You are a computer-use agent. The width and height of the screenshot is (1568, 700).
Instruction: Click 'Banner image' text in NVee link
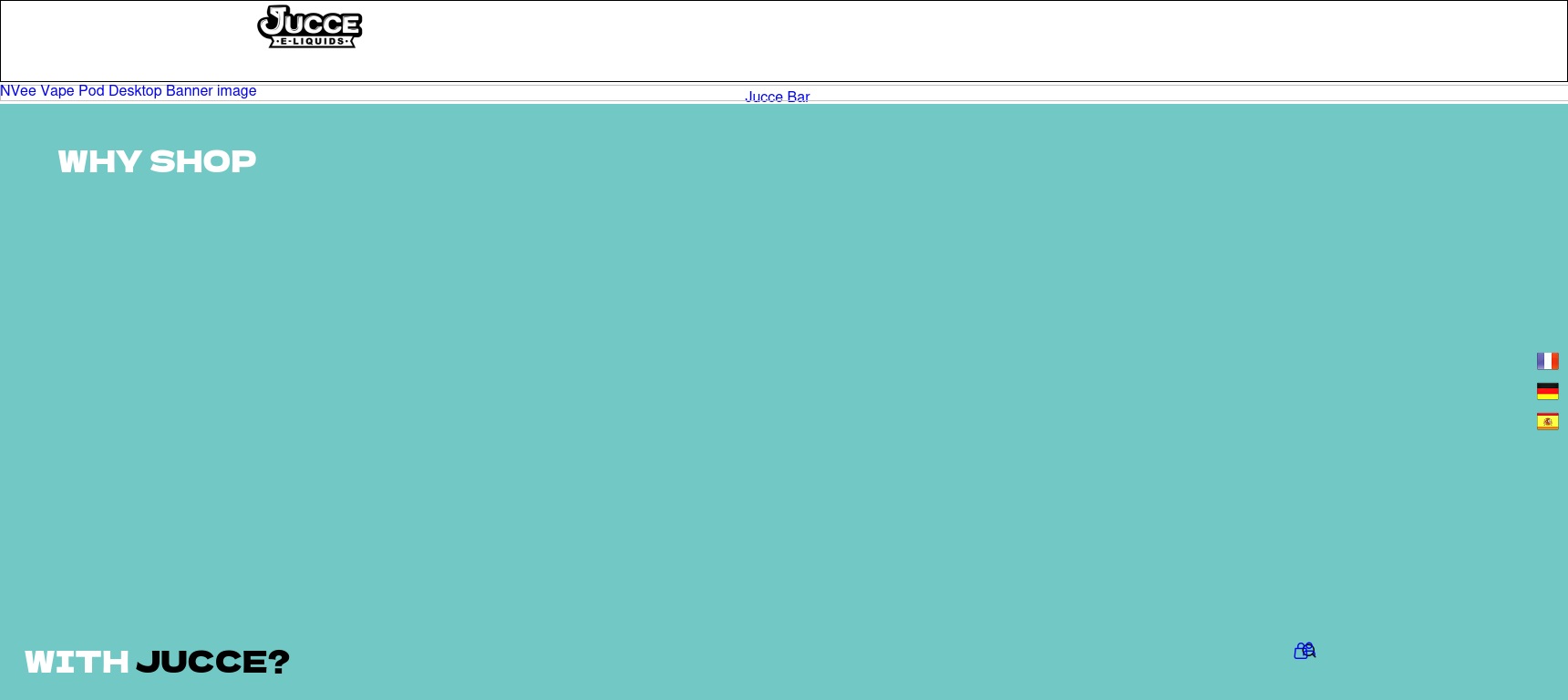pyautogui.click(x=211, y=91)
